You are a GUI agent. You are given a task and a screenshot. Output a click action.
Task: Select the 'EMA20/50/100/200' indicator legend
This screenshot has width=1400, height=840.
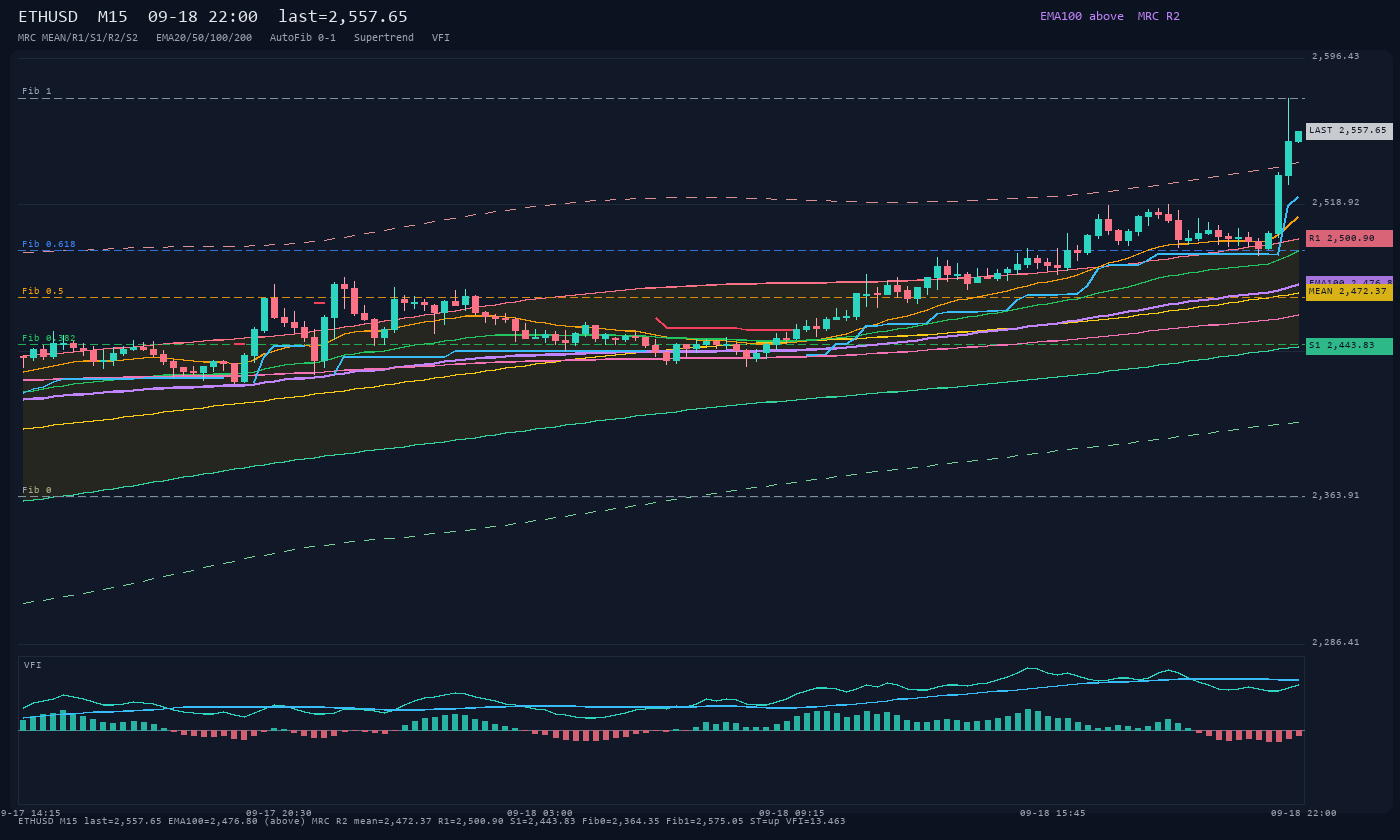(x=204, y=38)
